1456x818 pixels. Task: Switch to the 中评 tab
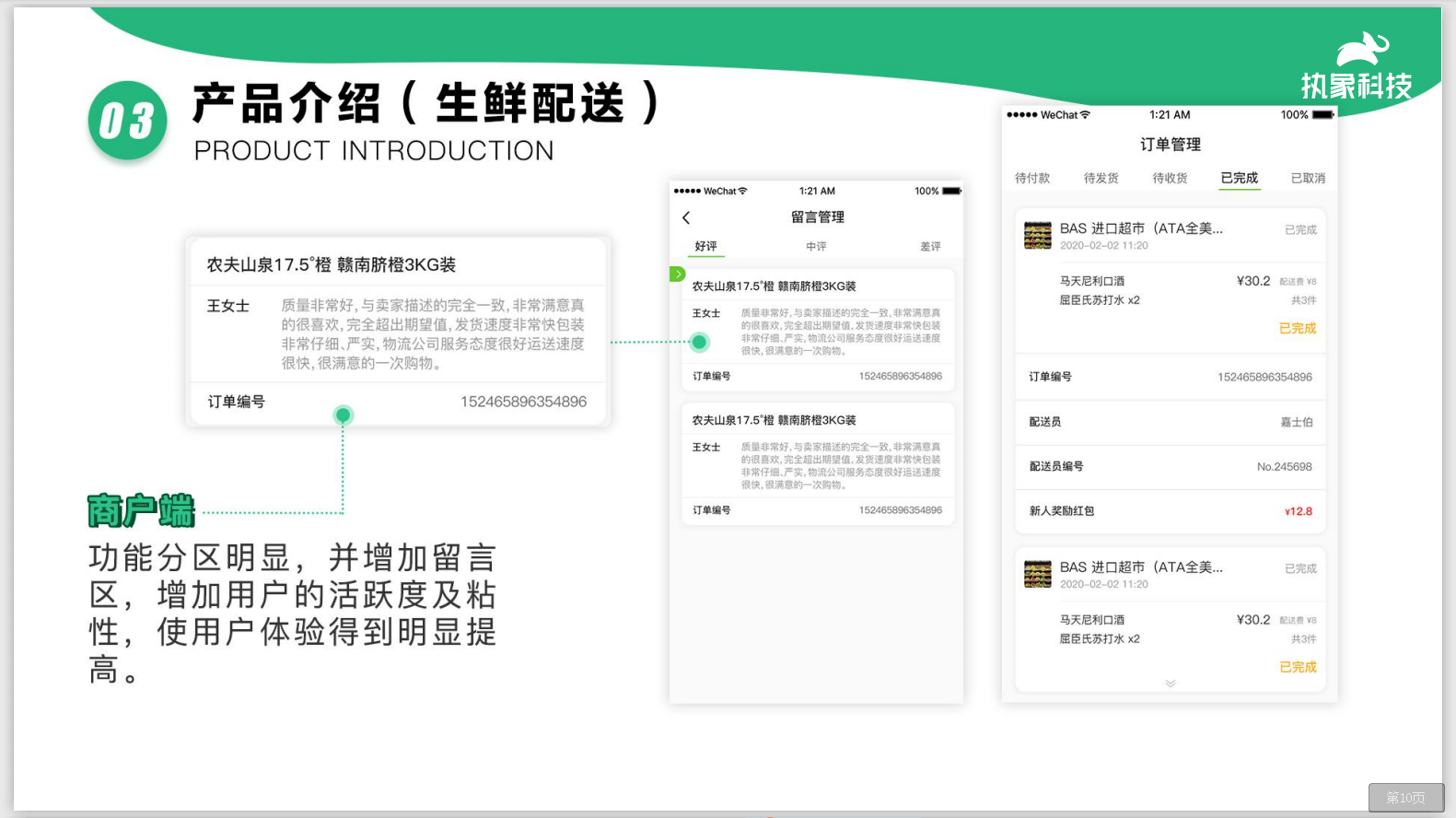coord(816,247)
